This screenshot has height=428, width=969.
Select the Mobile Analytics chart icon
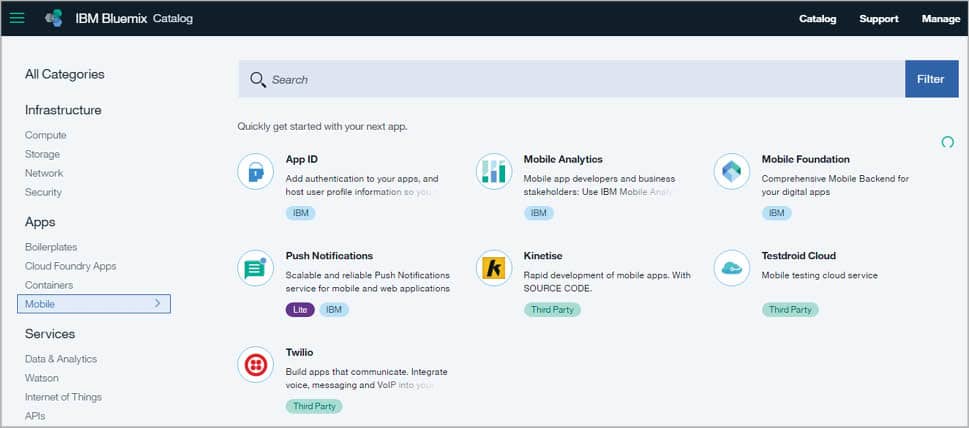coord(493,171)
